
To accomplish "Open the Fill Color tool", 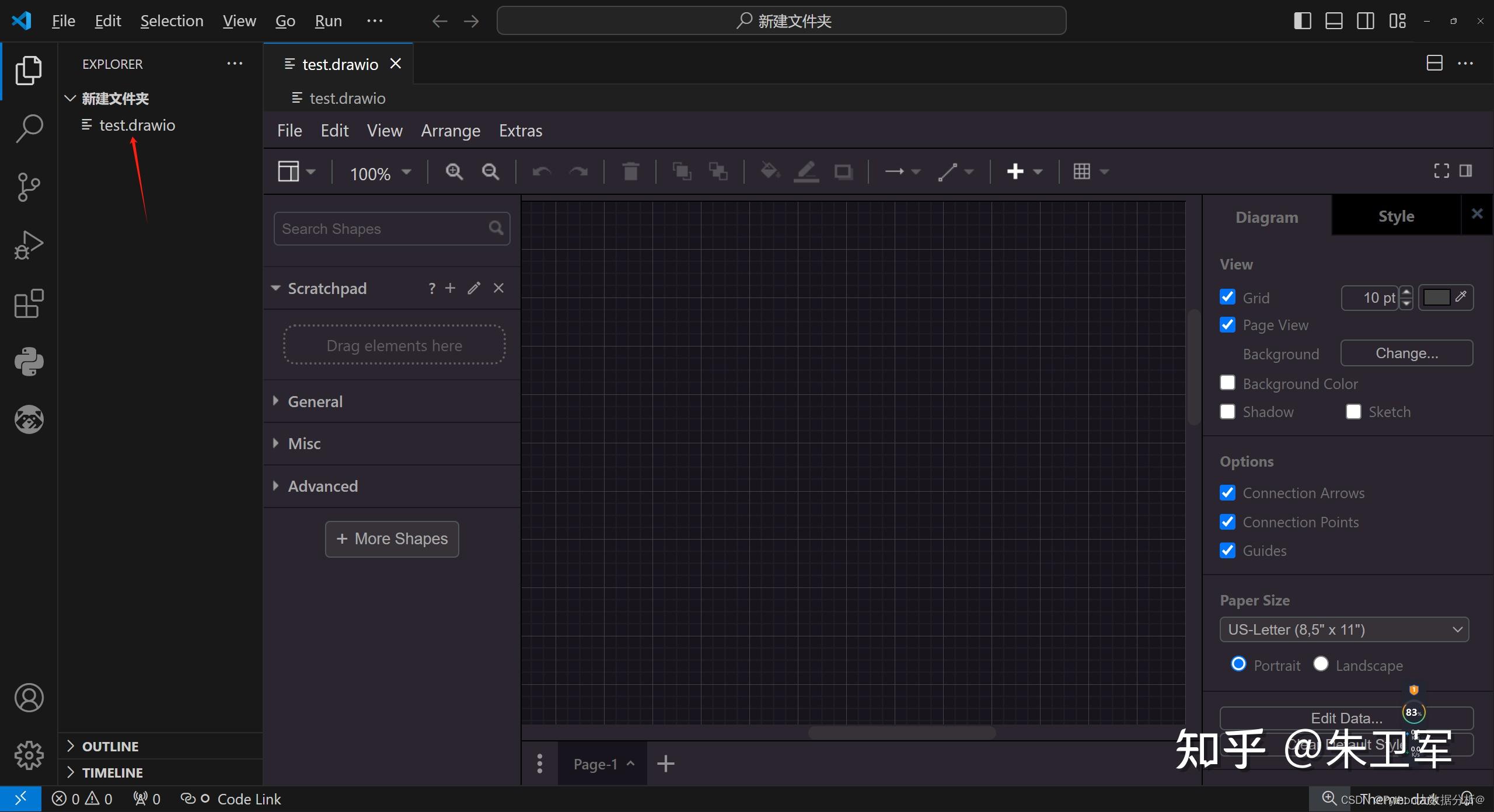I will pos(769,171).
